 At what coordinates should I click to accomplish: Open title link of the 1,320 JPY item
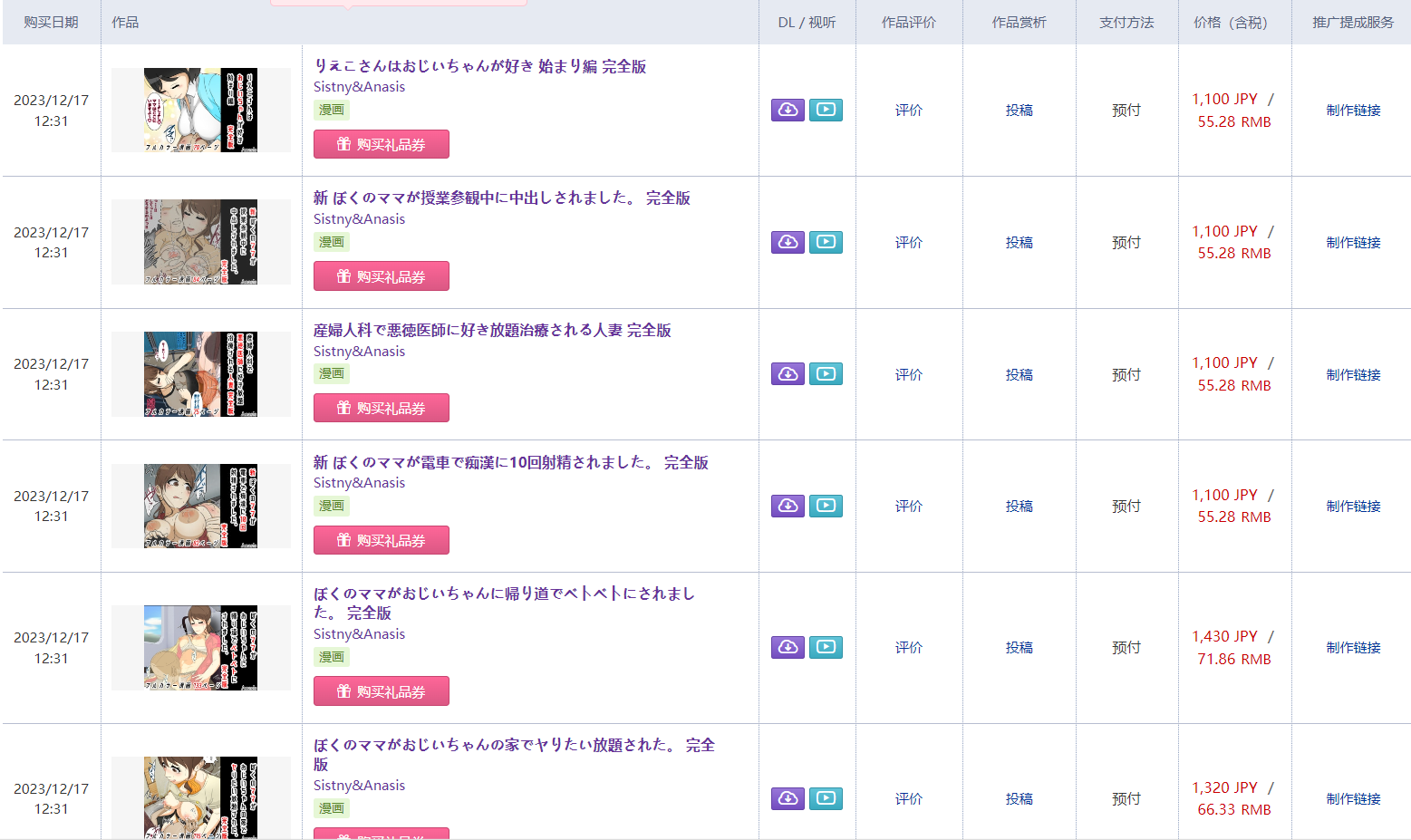pyautogui.click(x=514, y=754)
